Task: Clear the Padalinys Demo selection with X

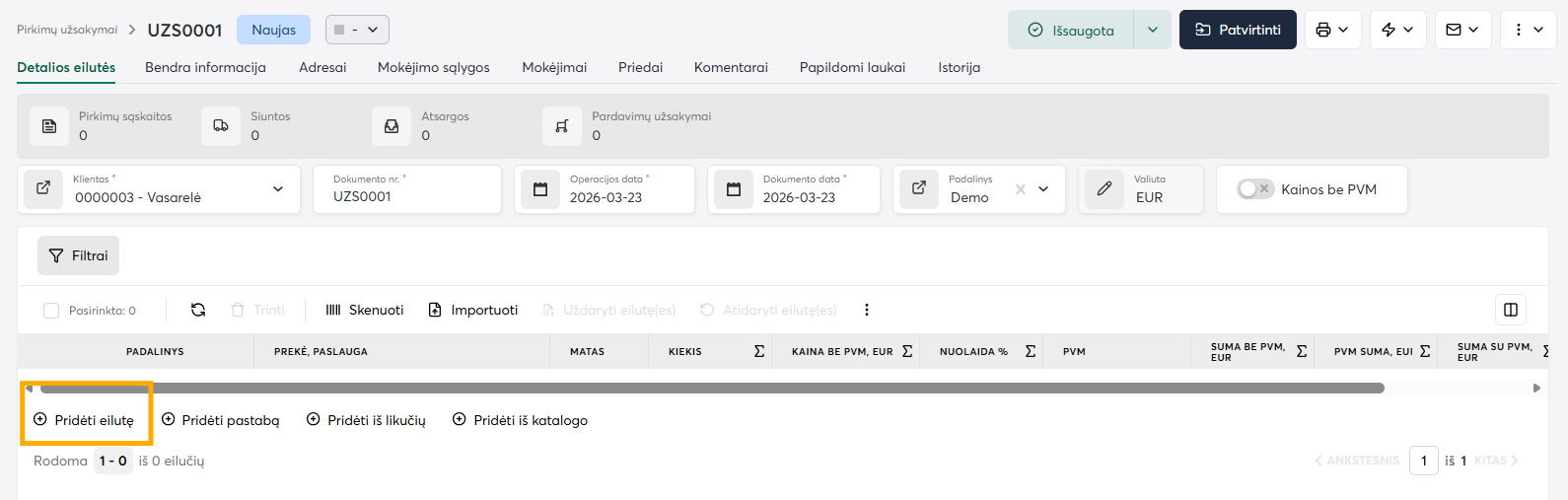Action: [x=1021, y=189]
